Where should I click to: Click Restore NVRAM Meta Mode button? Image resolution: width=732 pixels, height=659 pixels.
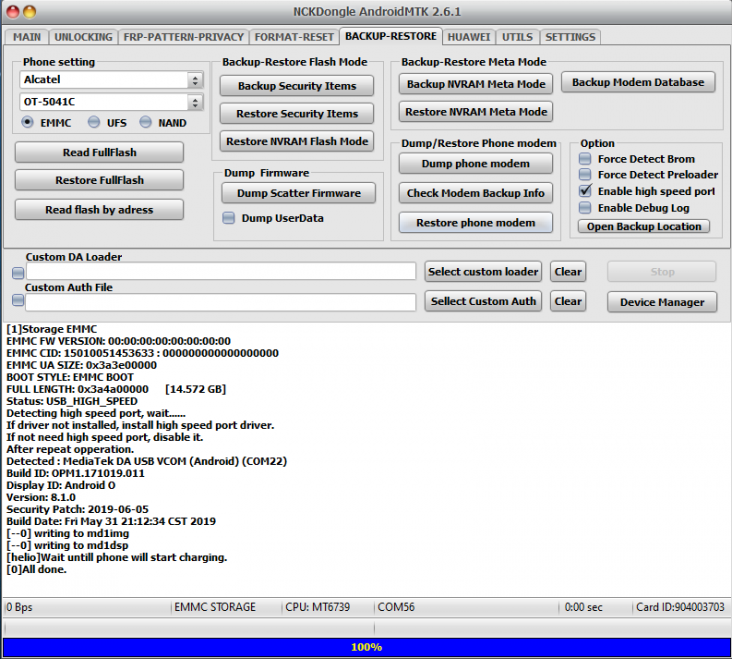[x=476, y=112]
